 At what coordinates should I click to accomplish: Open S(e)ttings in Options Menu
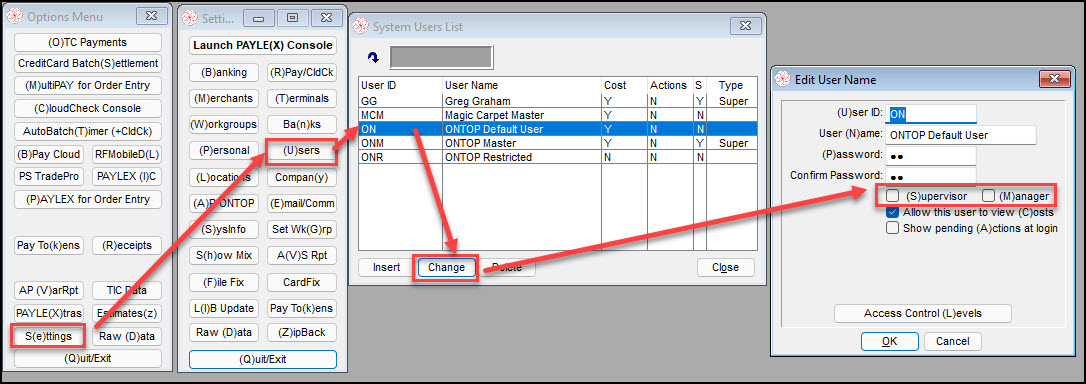49,336
